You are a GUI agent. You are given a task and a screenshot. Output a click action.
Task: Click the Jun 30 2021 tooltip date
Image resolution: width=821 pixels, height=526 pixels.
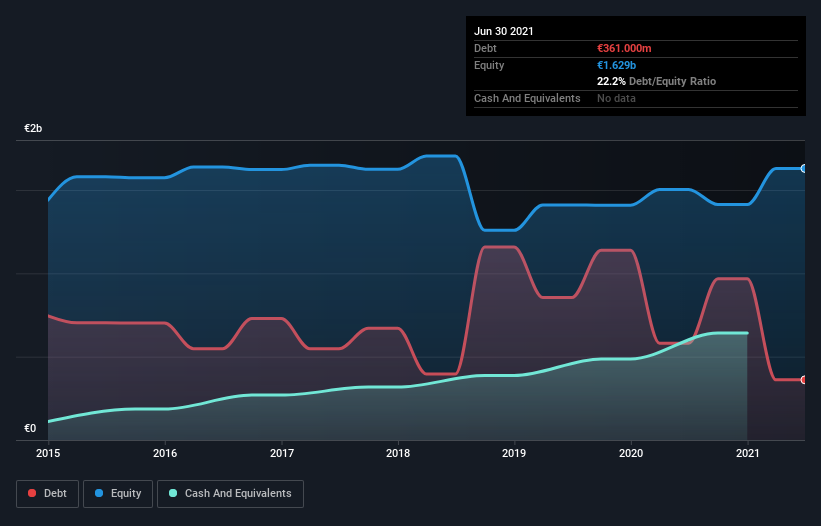click(x=504, y=31)
